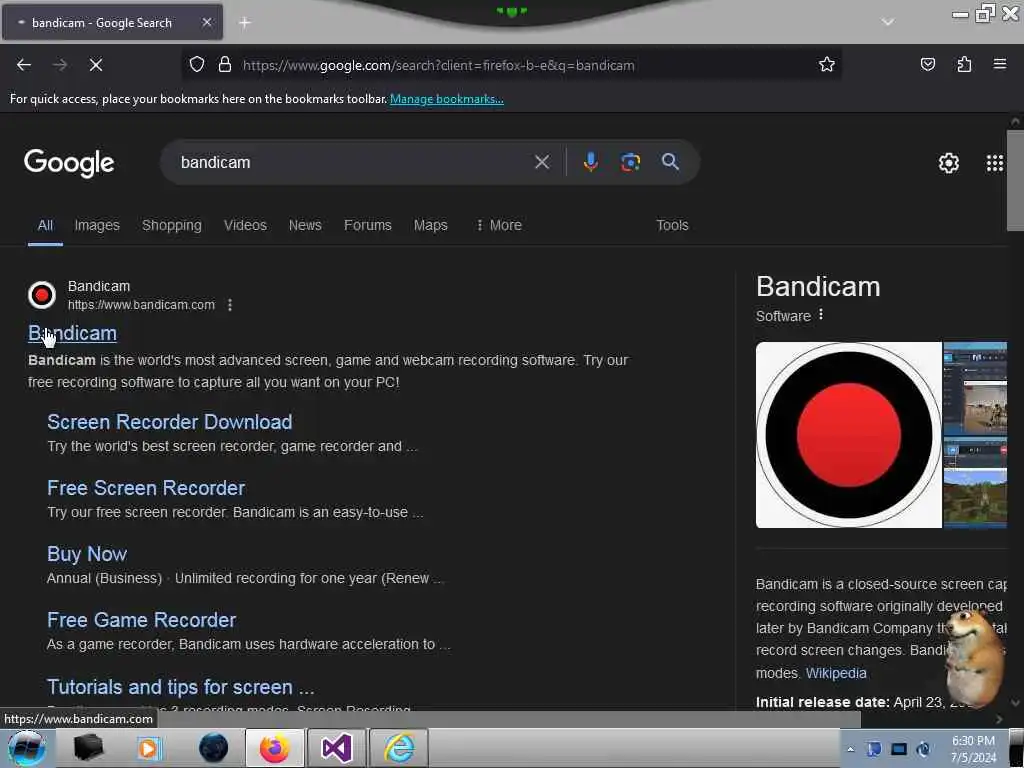Open the tracking protection shield icon
The image size is (1024, 768).
(x=197, y=65)
